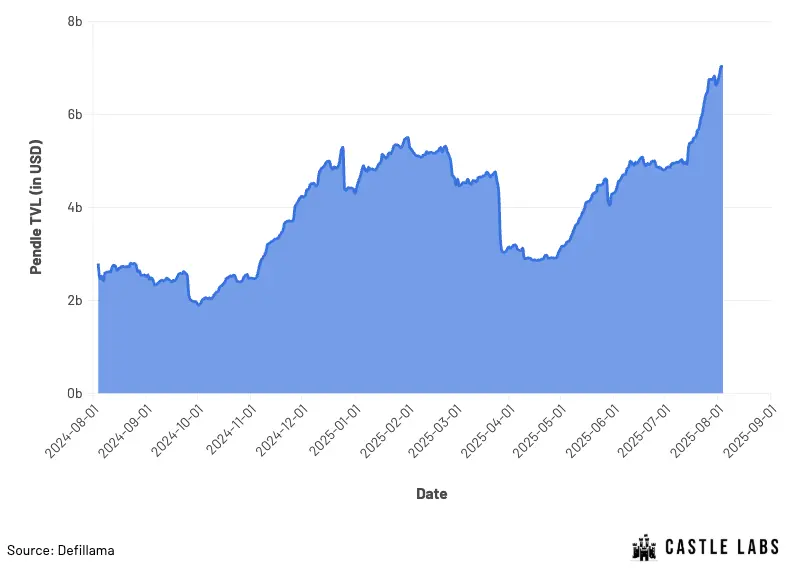Click the TVL line's lowest dip near October 2024

199,303
